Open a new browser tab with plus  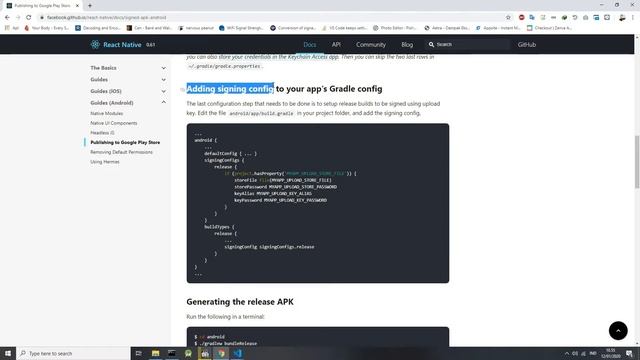click(90, 6)
